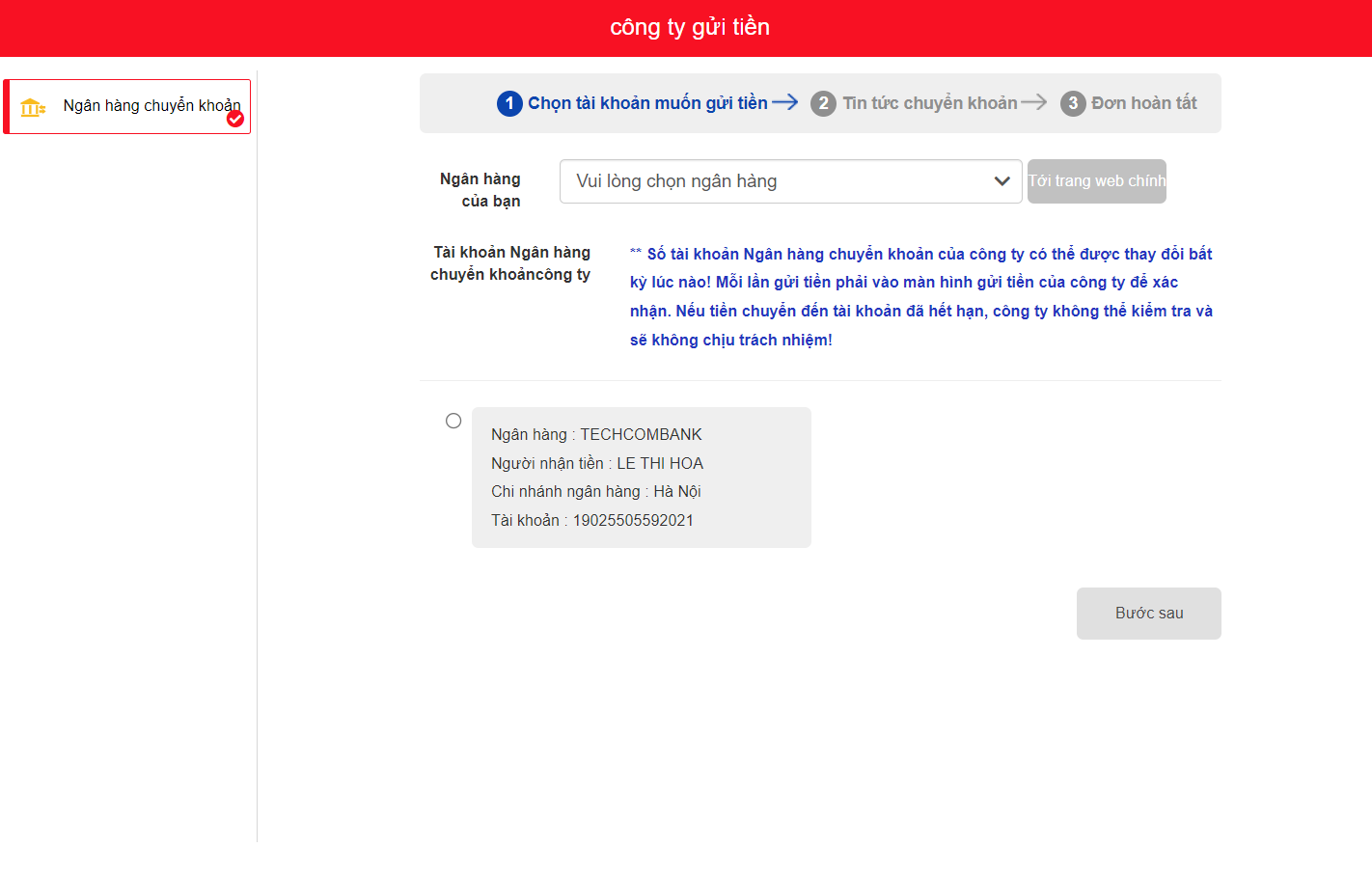
Task: Click the red checkmark badge on sidebar item
Action: [x=235, y=119]
